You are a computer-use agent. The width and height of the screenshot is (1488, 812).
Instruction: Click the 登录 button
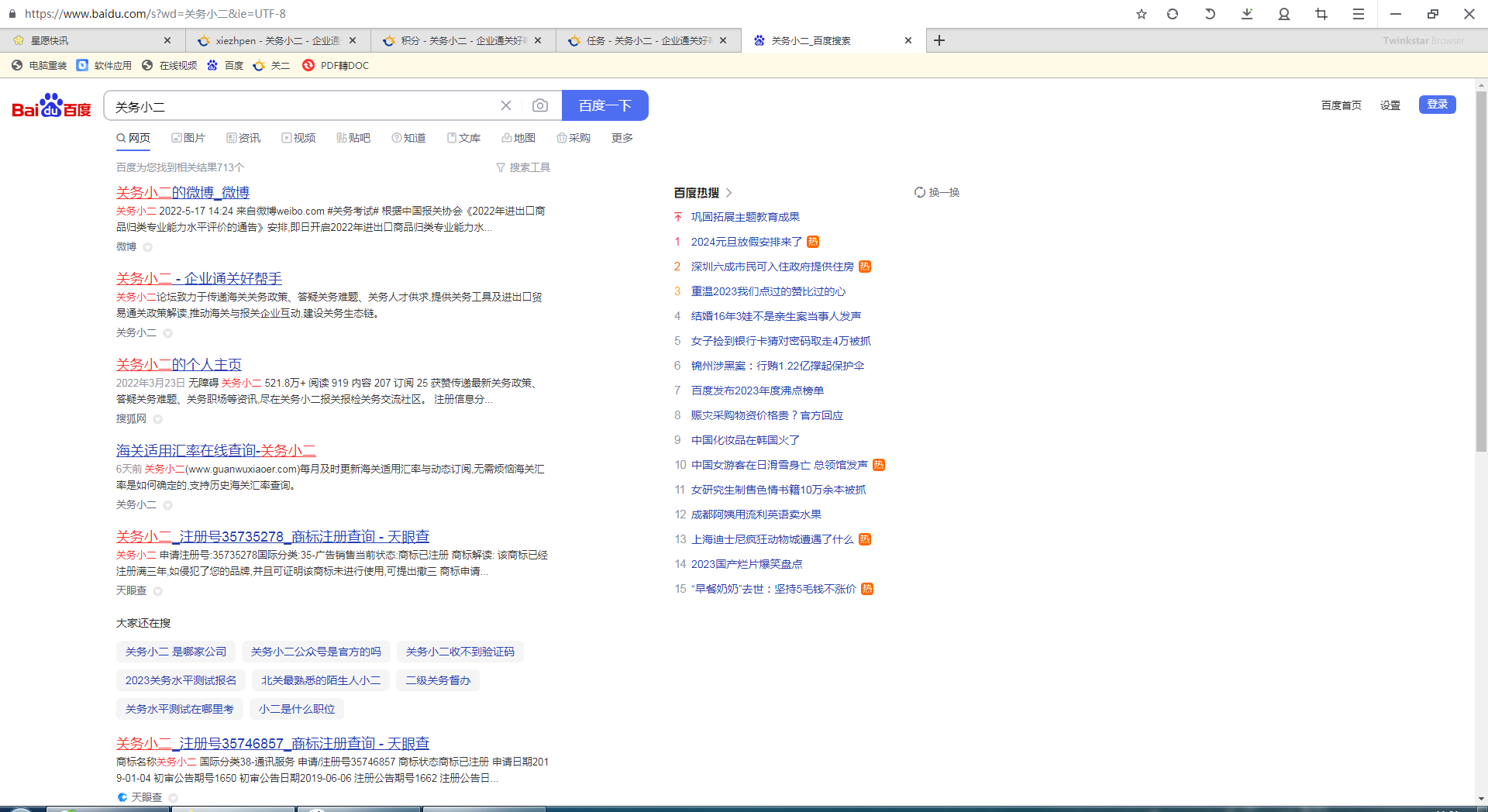click(x=1437, y=105)
